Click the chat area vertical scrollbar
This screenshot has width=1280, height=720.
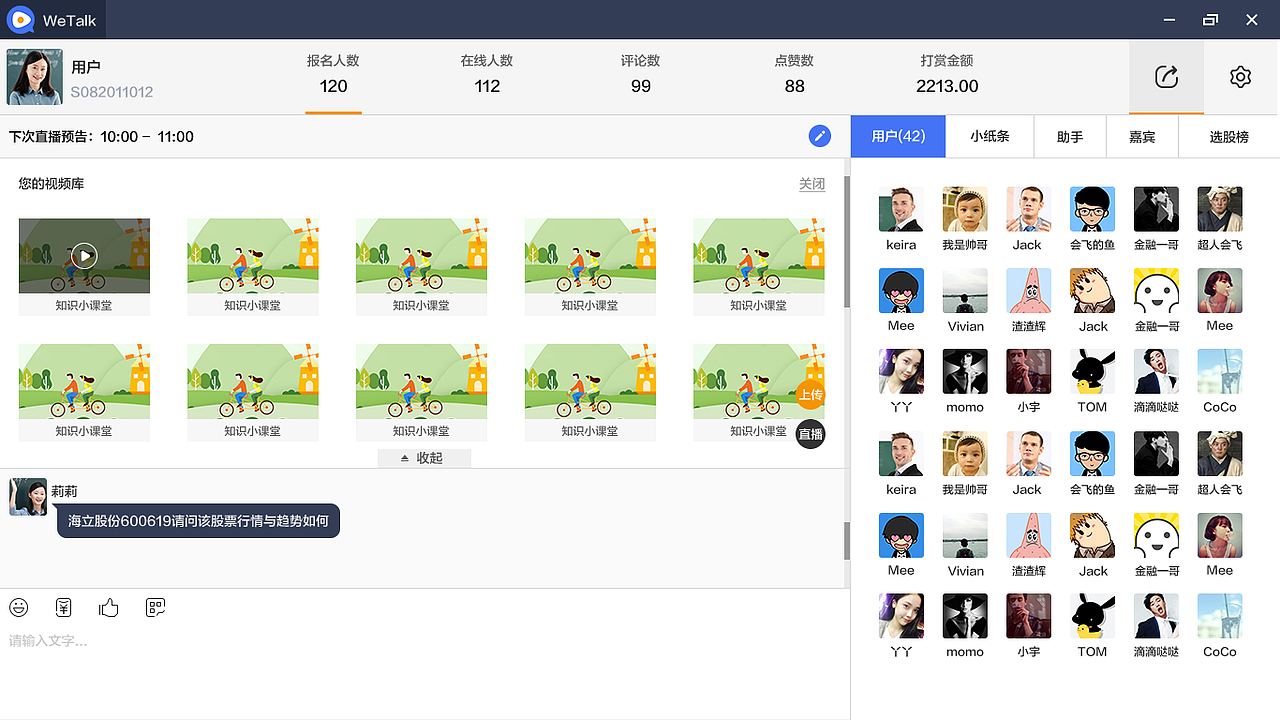click(x=847, y=541)
